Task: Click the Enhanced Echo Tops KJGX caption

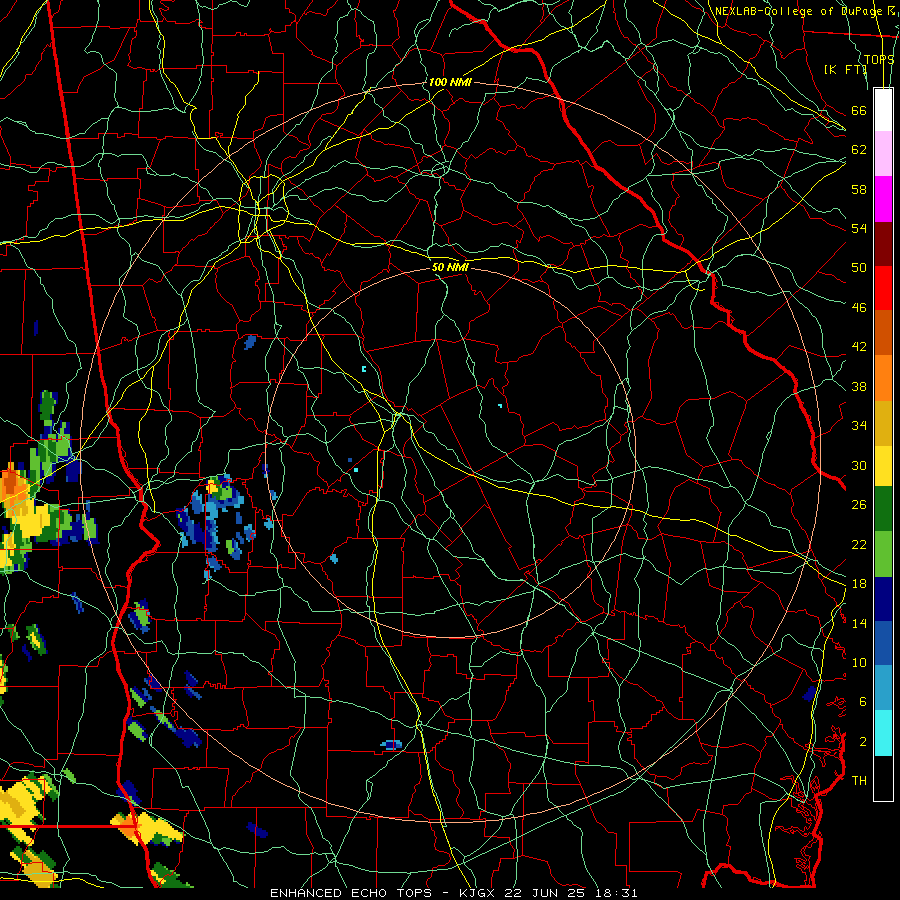Action: coord(453,893)
